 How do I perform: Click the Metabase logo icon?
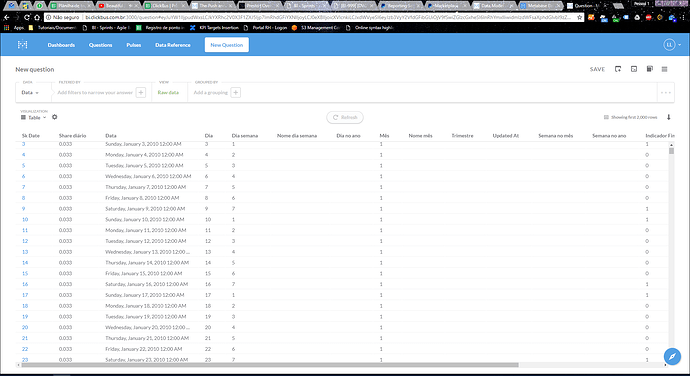pos(22,44)
